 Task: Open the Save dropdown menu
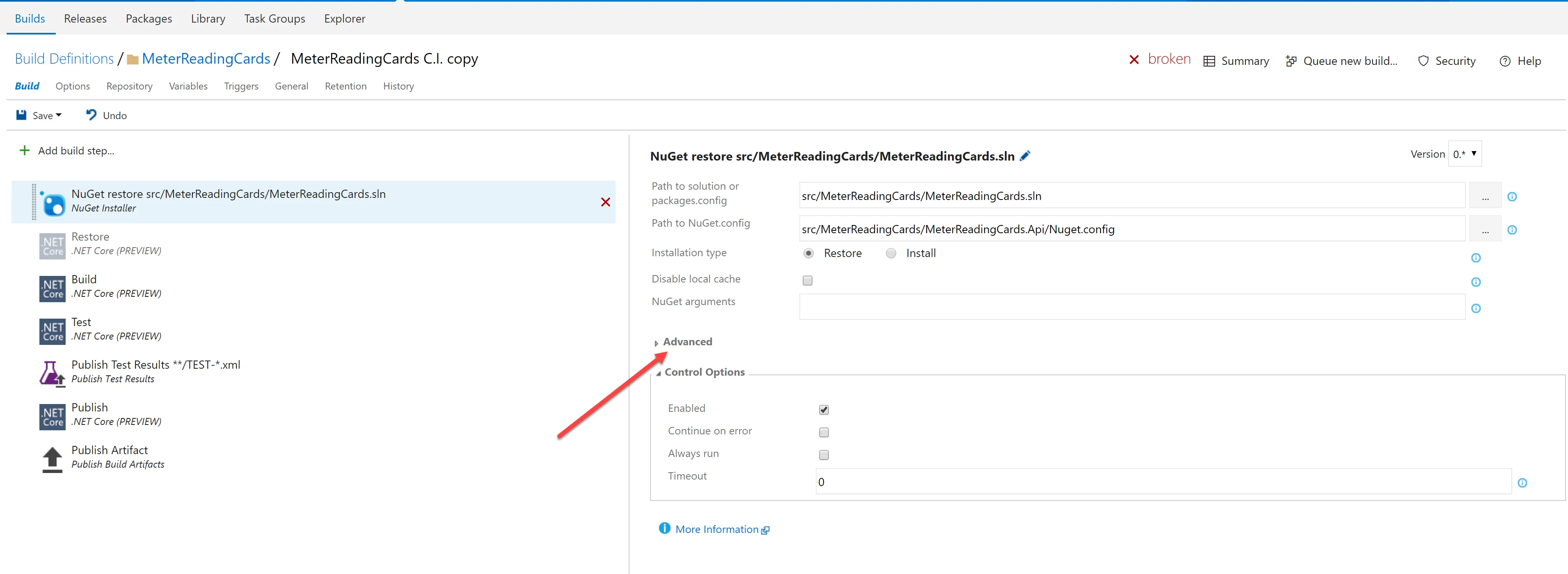coord(59,115)
